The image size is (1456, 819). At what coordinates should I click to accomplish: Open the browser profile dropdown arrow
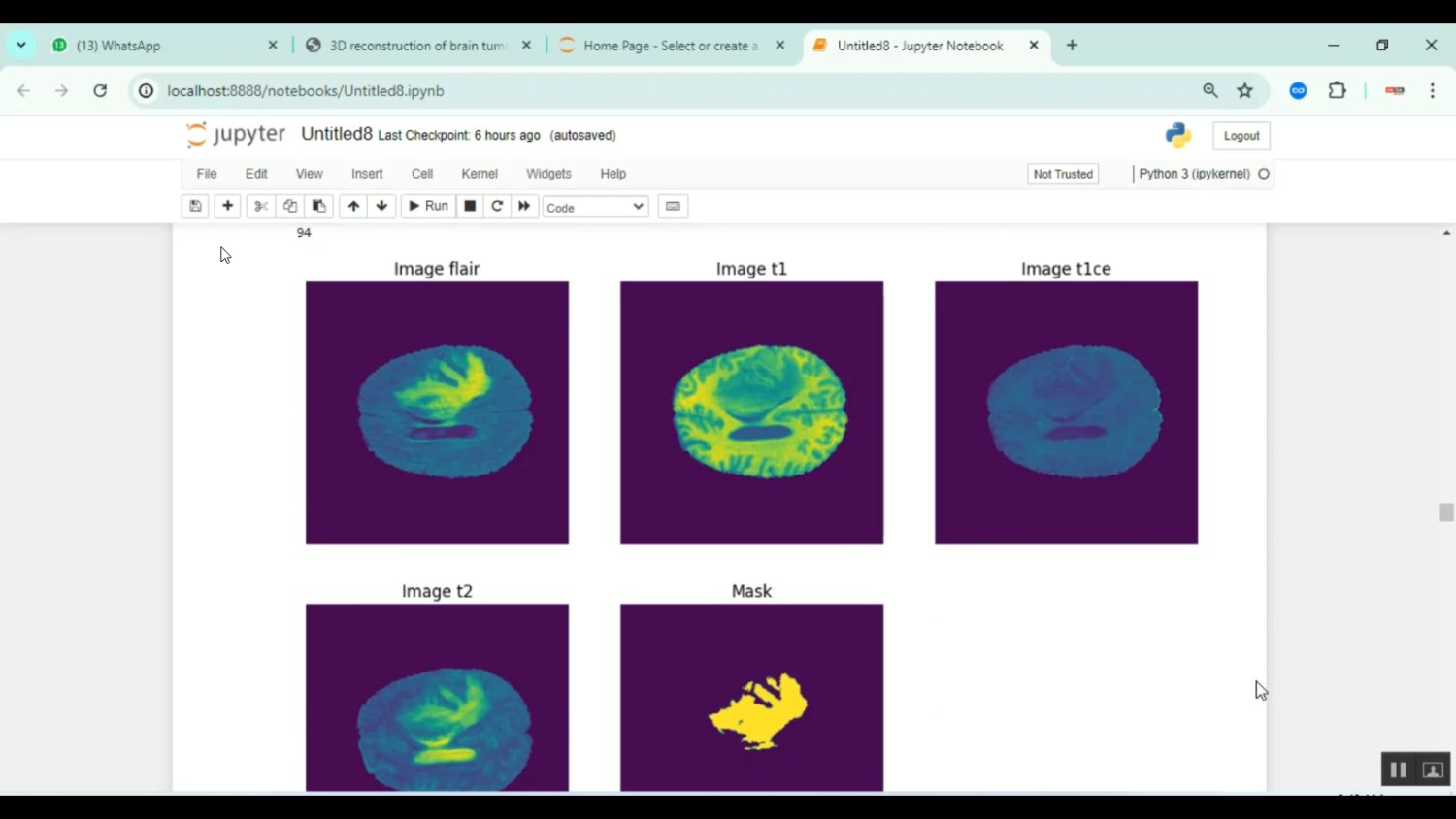(20, 45)
